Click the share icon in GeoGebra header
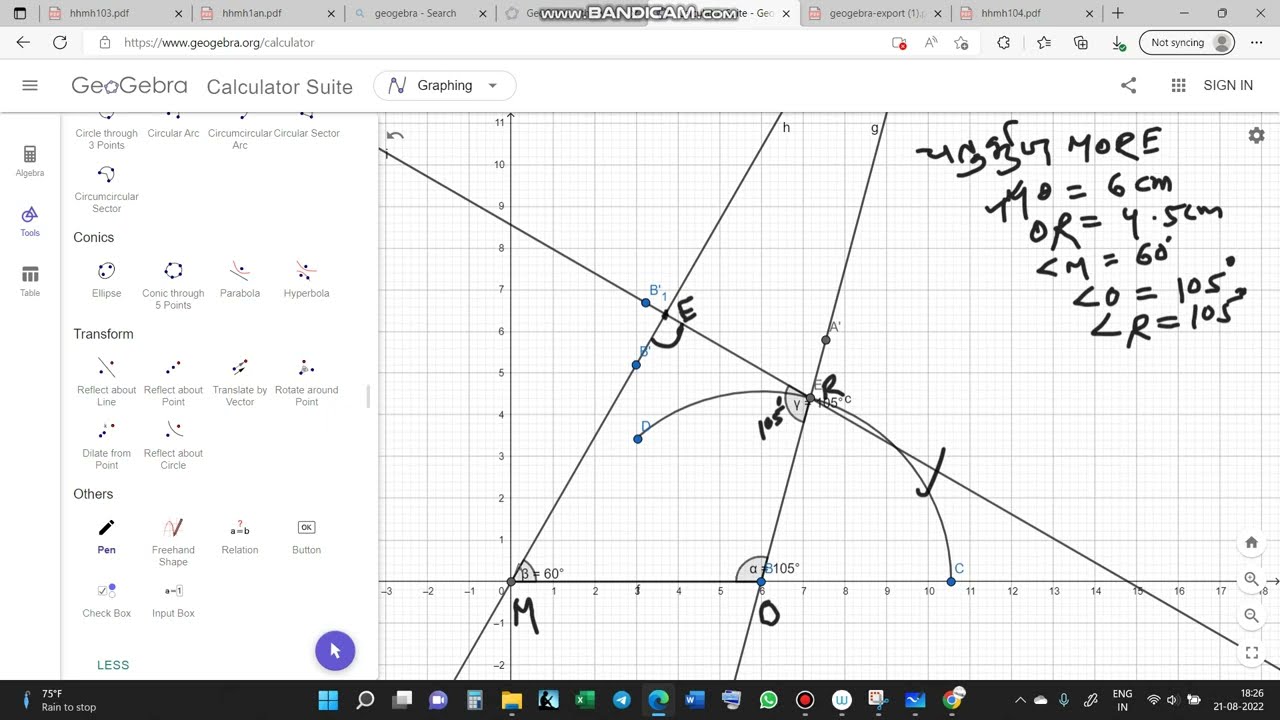The width and height of the screenshot is (1280, 720). pyautogui.click(x=1129, y=86)
